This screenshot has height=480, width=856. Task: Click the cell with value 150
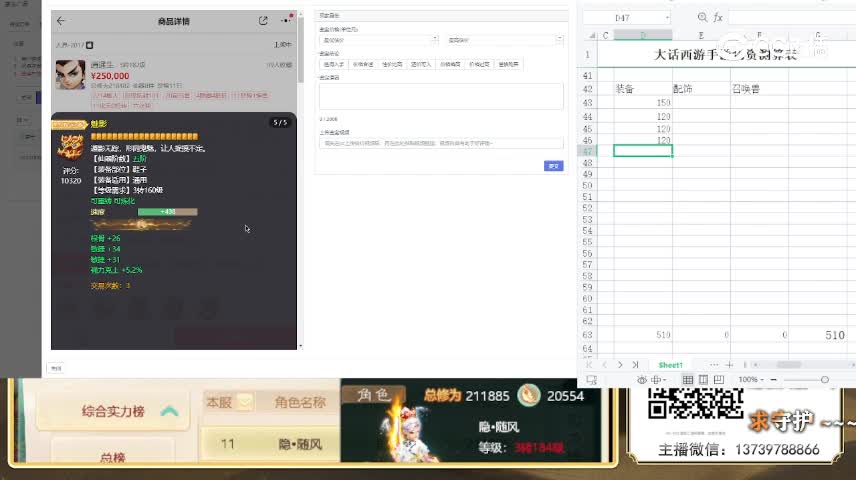(643, 103)
